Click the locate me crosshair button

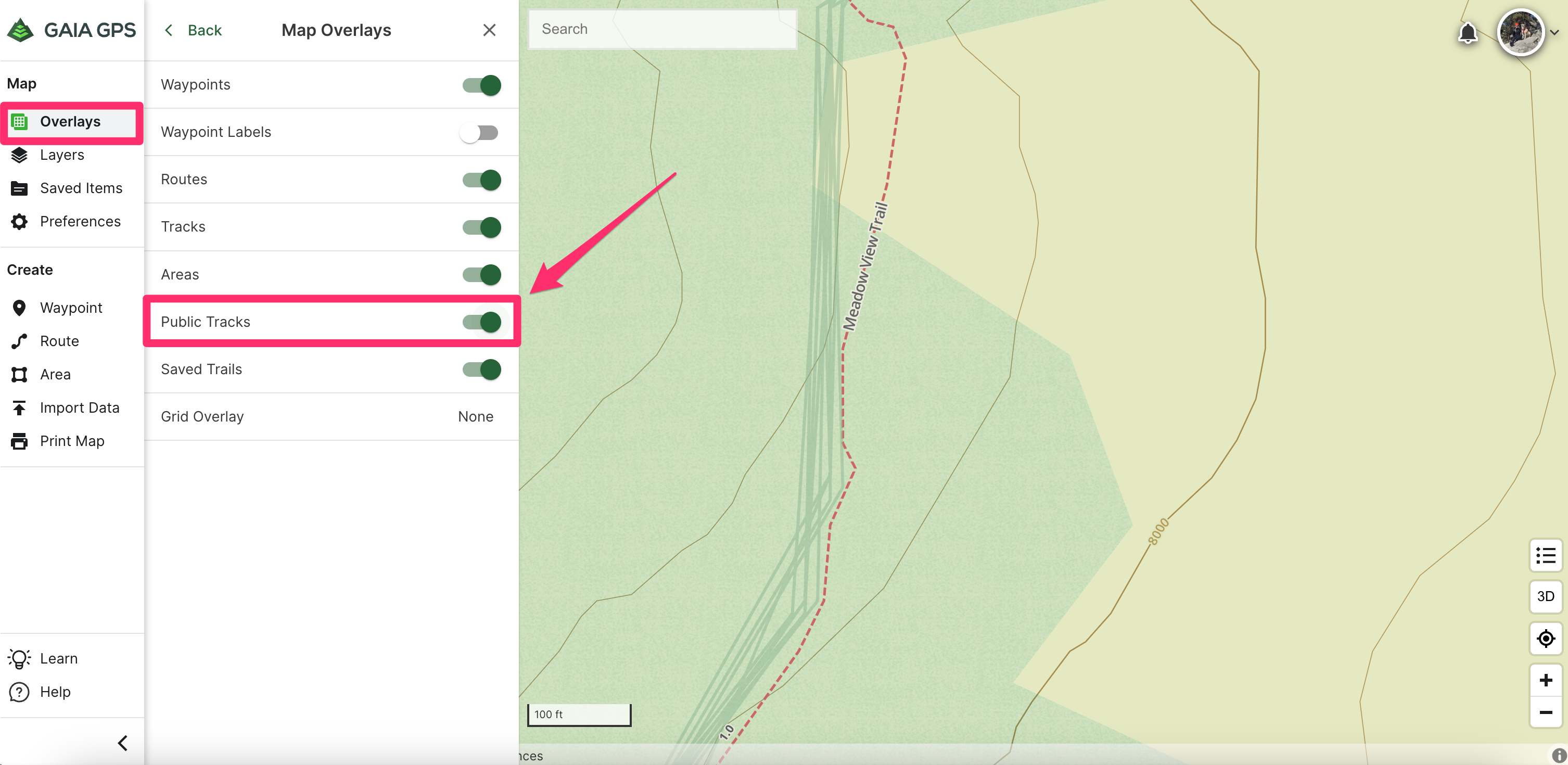coord(1545,639)
